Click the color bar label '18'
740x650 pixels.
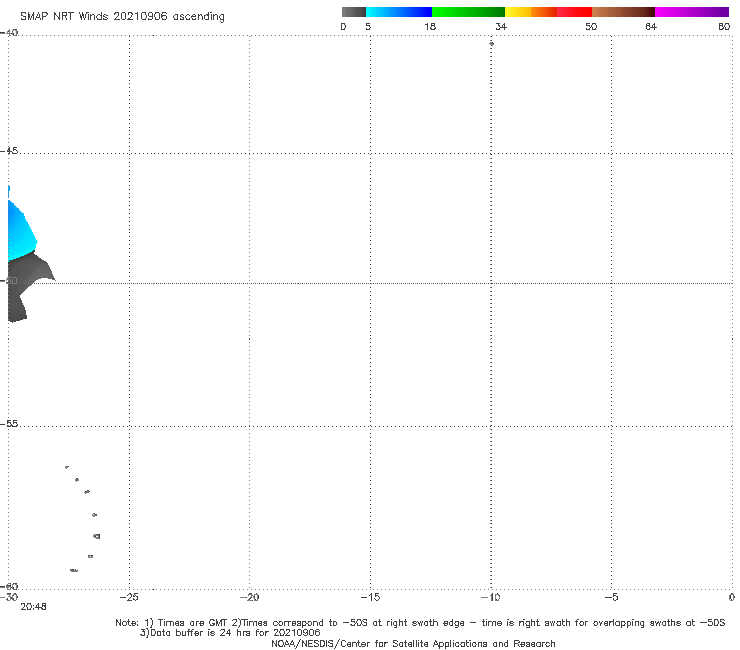[430, 26]
